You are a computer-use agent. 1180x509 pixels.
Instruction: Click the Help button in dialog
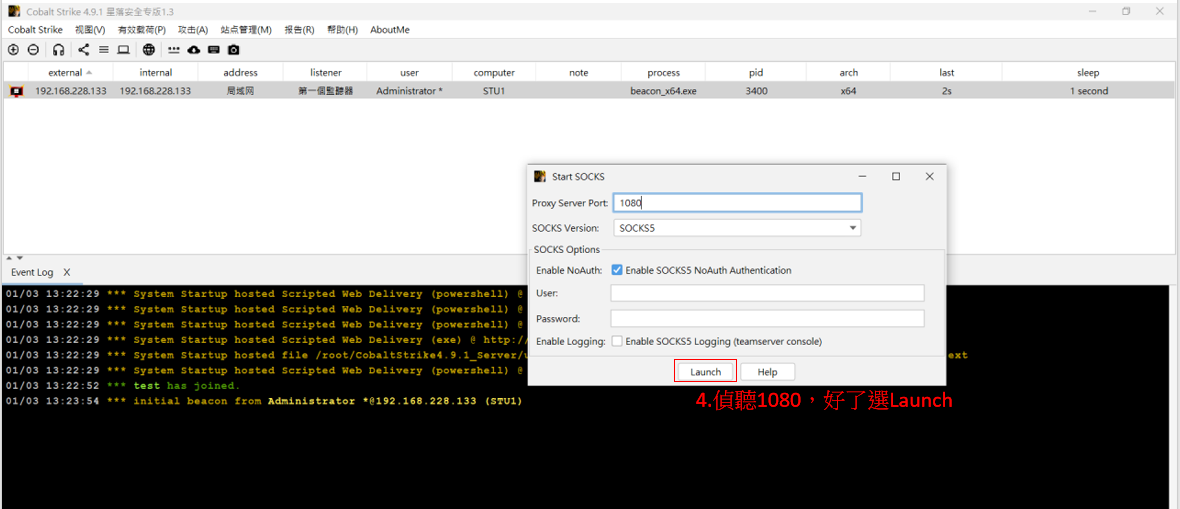768,372
